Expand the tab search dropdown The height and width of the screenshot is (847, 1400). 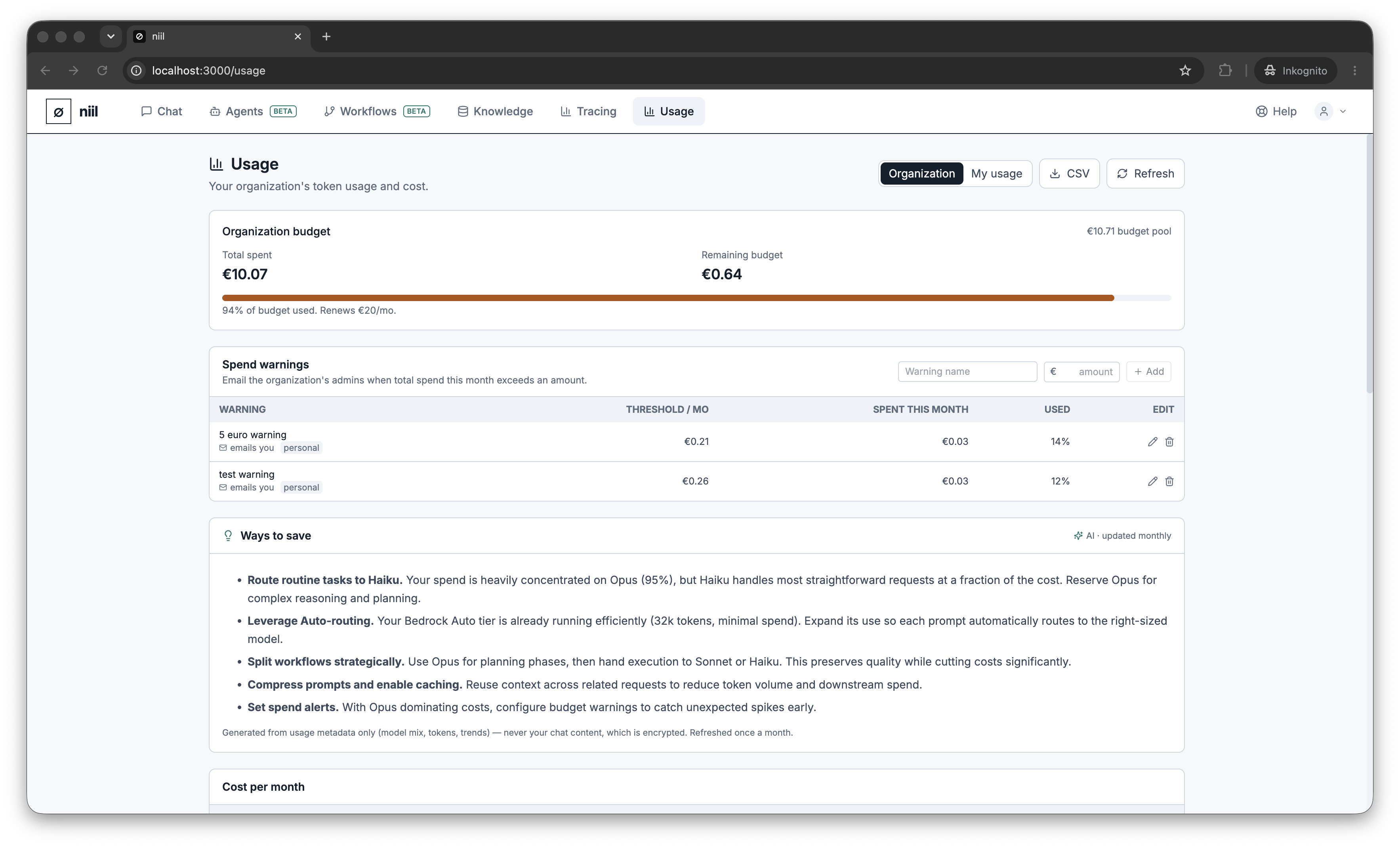pyautogui.click(x=111, y=36)
